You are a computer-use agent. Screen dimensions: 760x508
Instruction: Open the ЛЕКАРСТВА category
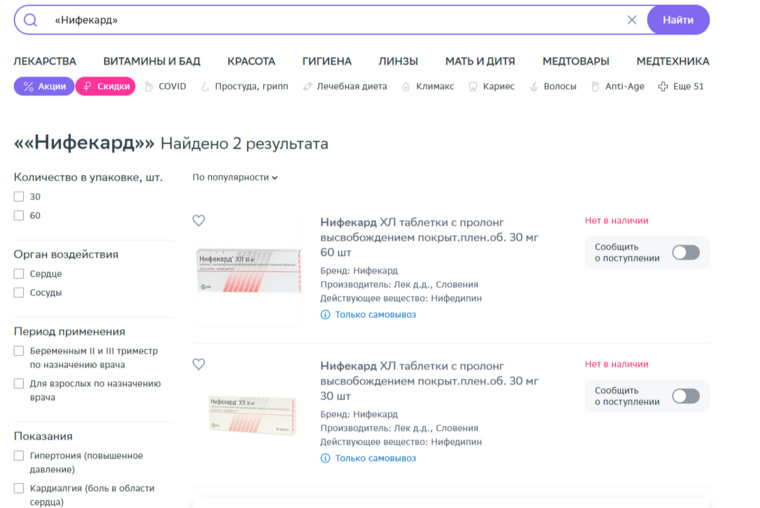tap(45, 61)
